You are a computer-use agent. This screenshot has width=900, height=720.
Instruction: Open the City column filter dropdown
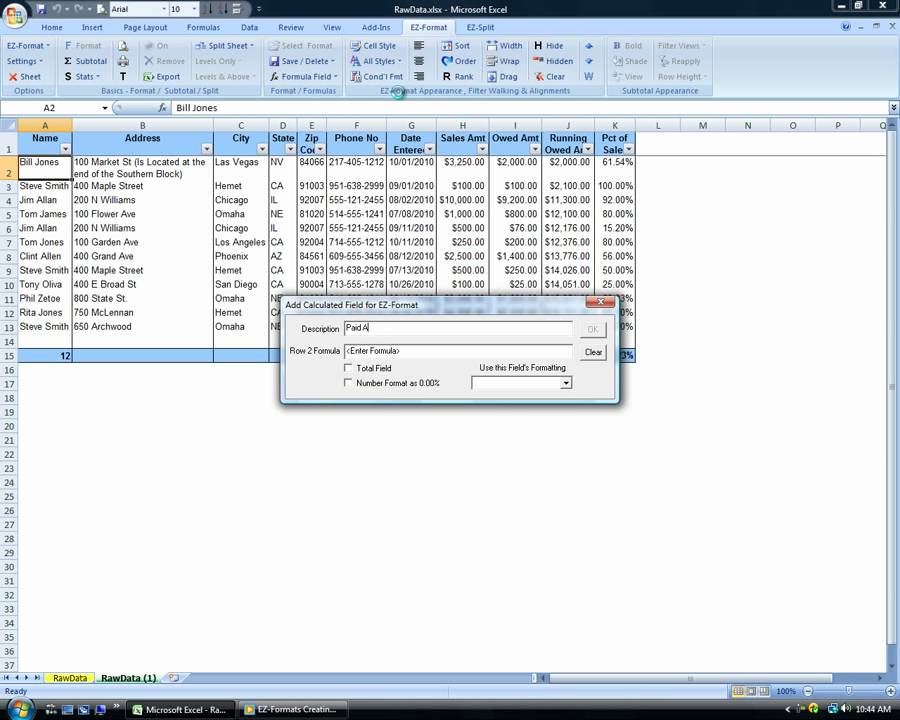[x=262, y=149]
